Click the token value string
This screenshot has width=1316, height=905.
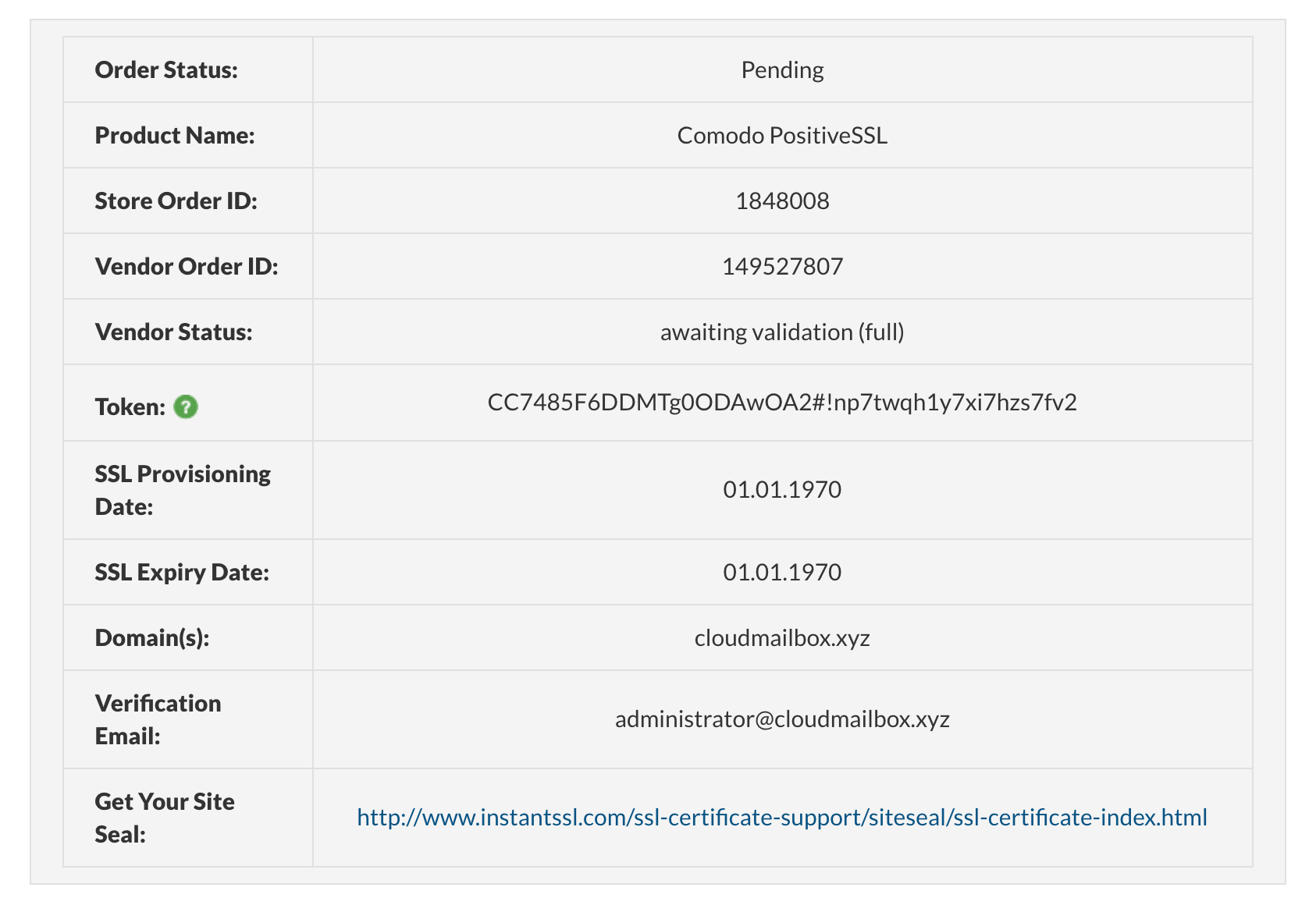coord(782,403)
